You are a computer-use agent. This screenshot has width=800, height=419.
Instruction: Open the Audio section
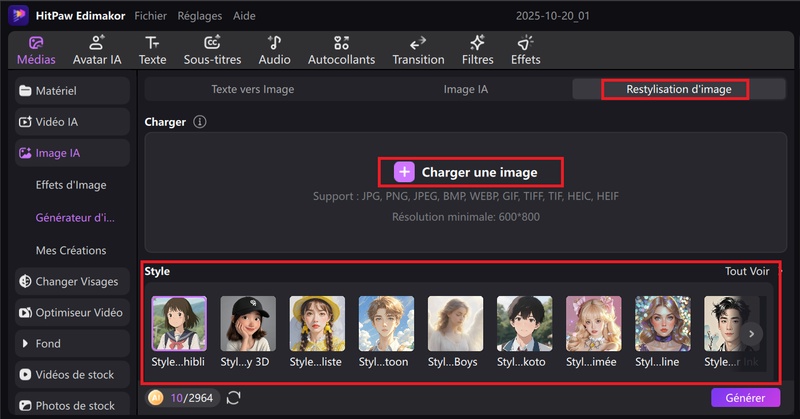click(x=274, y=51)
